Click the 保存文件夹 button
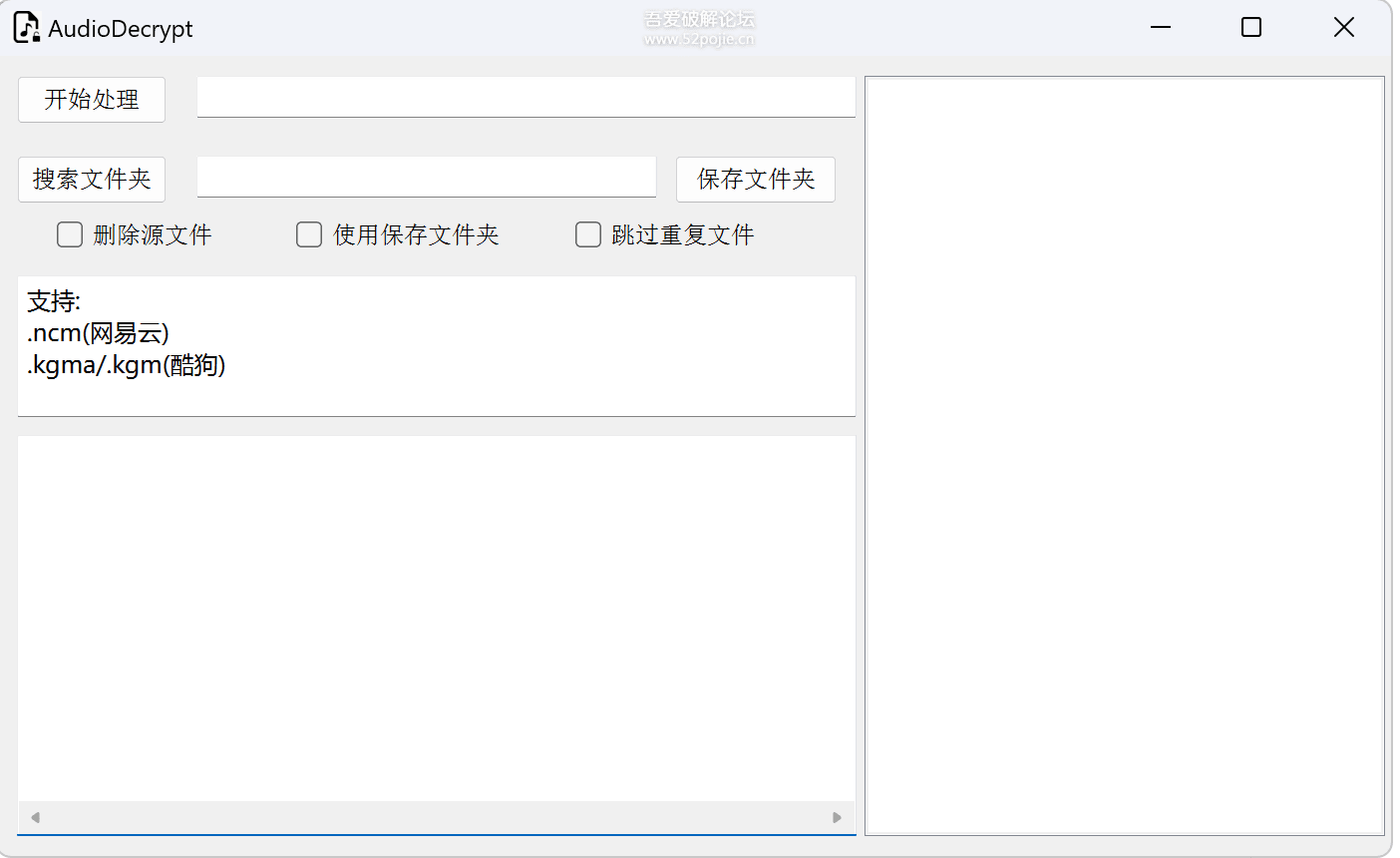Screen dimensions: 1400x858 click(x=755, y=180)
